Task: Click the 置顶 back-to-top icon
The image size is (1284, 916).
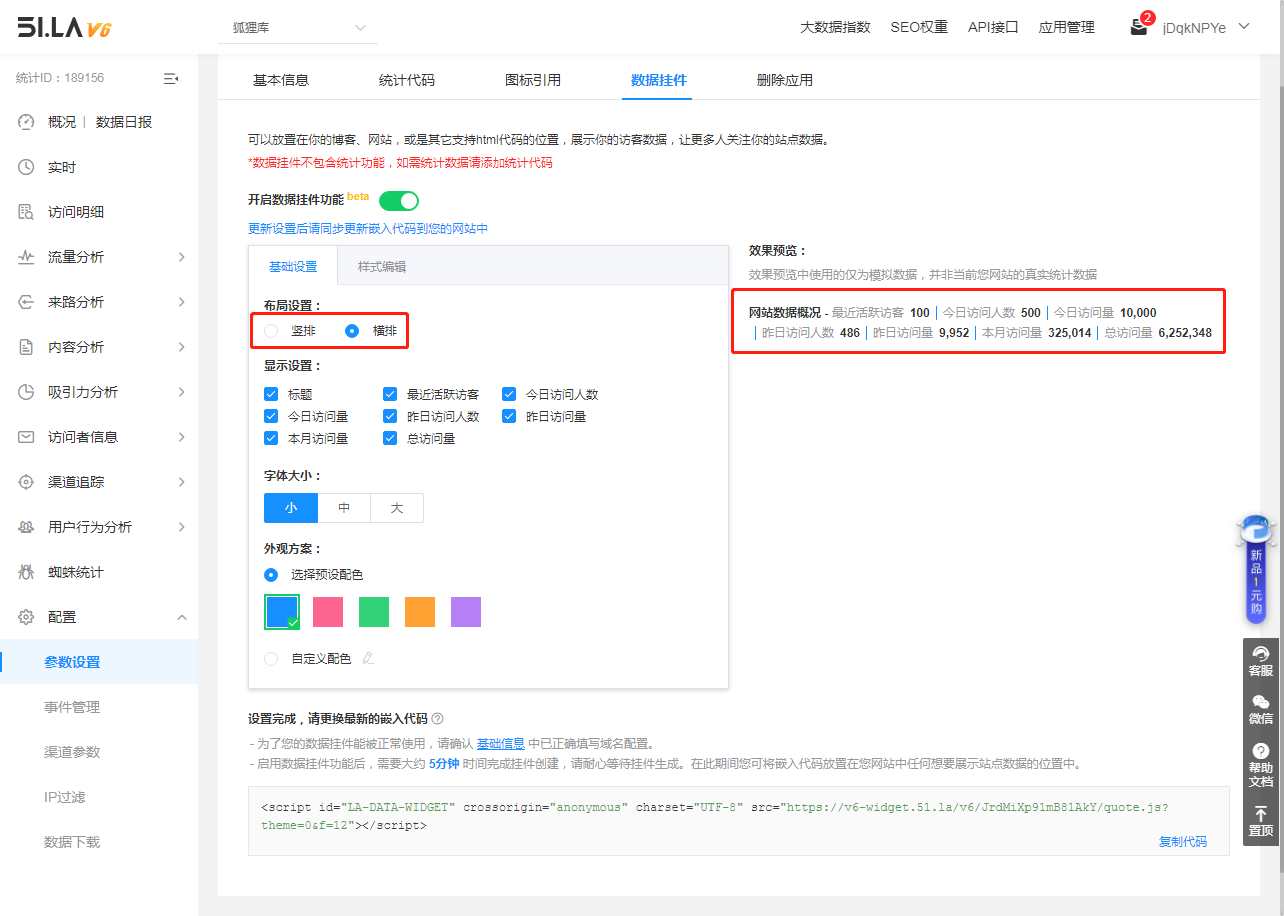Action: coord(1261,814)
